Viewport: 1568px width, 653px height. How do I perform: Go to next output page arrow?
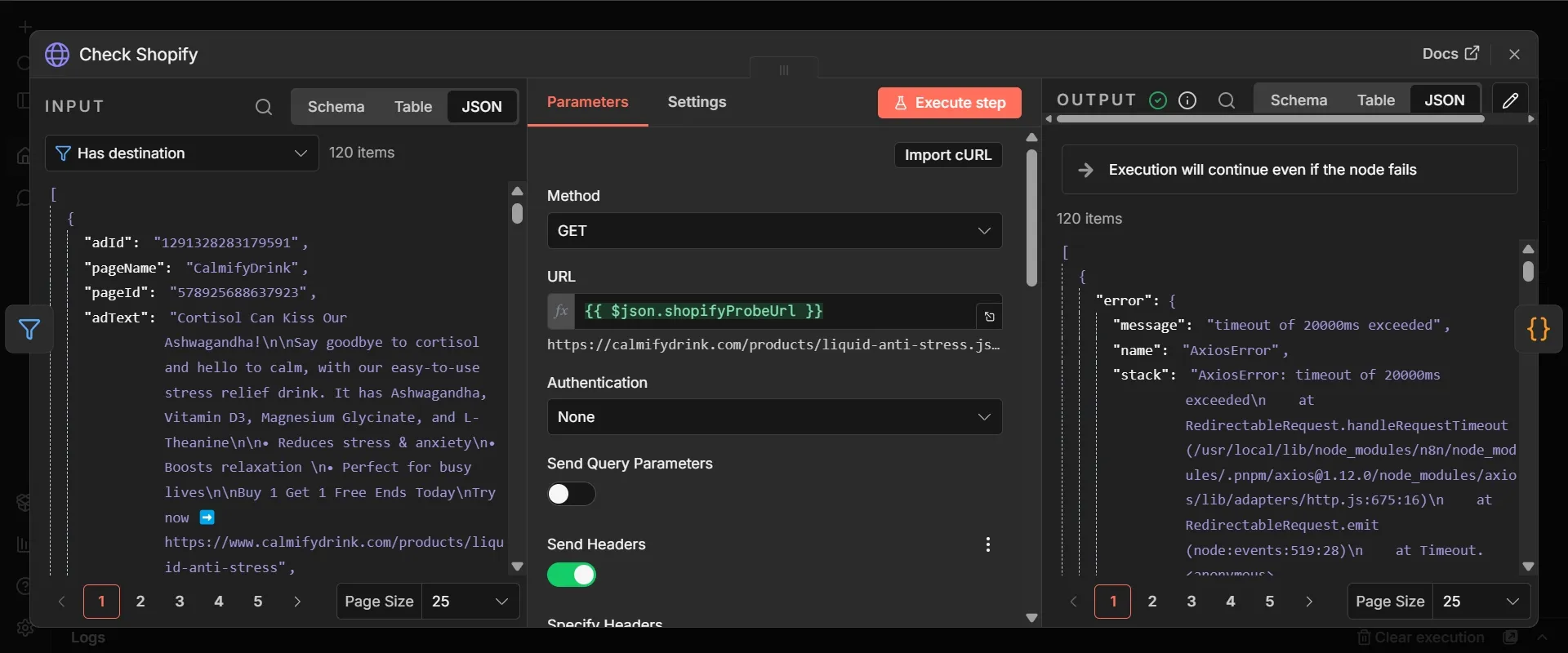(x=1309, y=602)
